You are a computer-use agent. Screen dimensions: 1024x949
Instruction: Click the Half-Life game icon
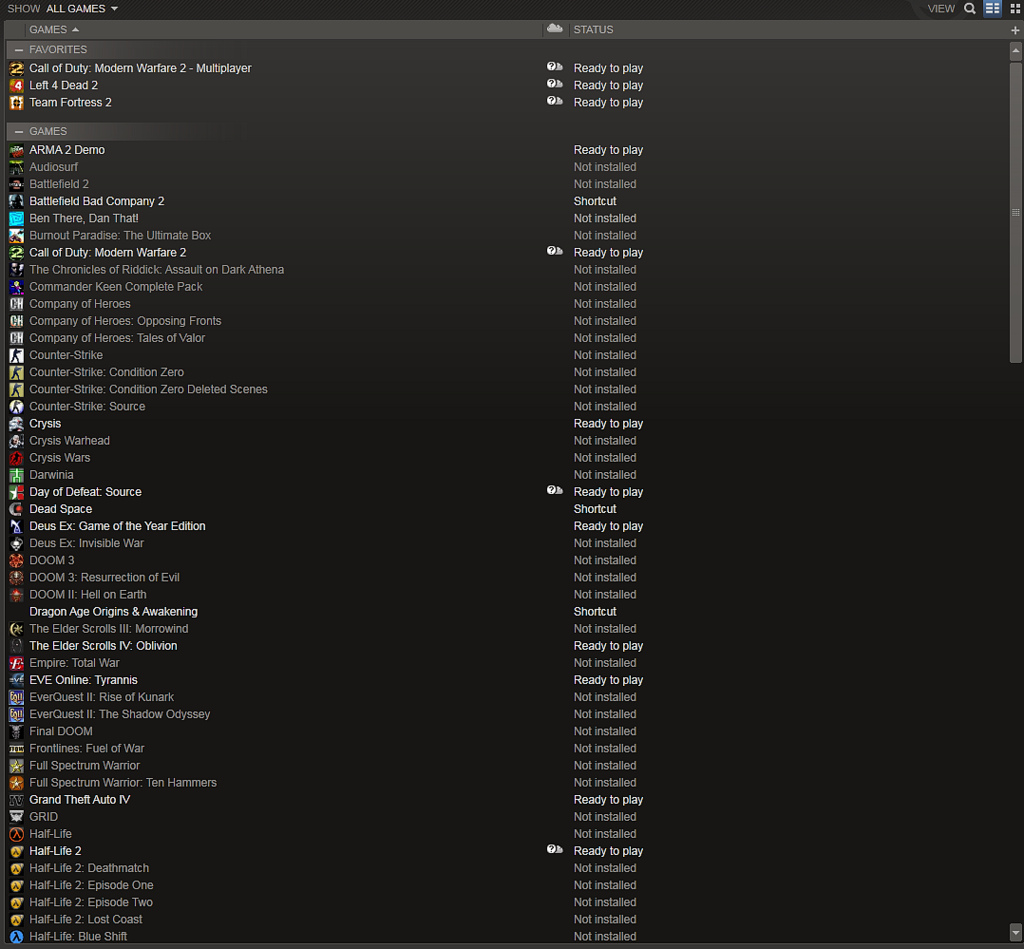(x=16, y=834)
